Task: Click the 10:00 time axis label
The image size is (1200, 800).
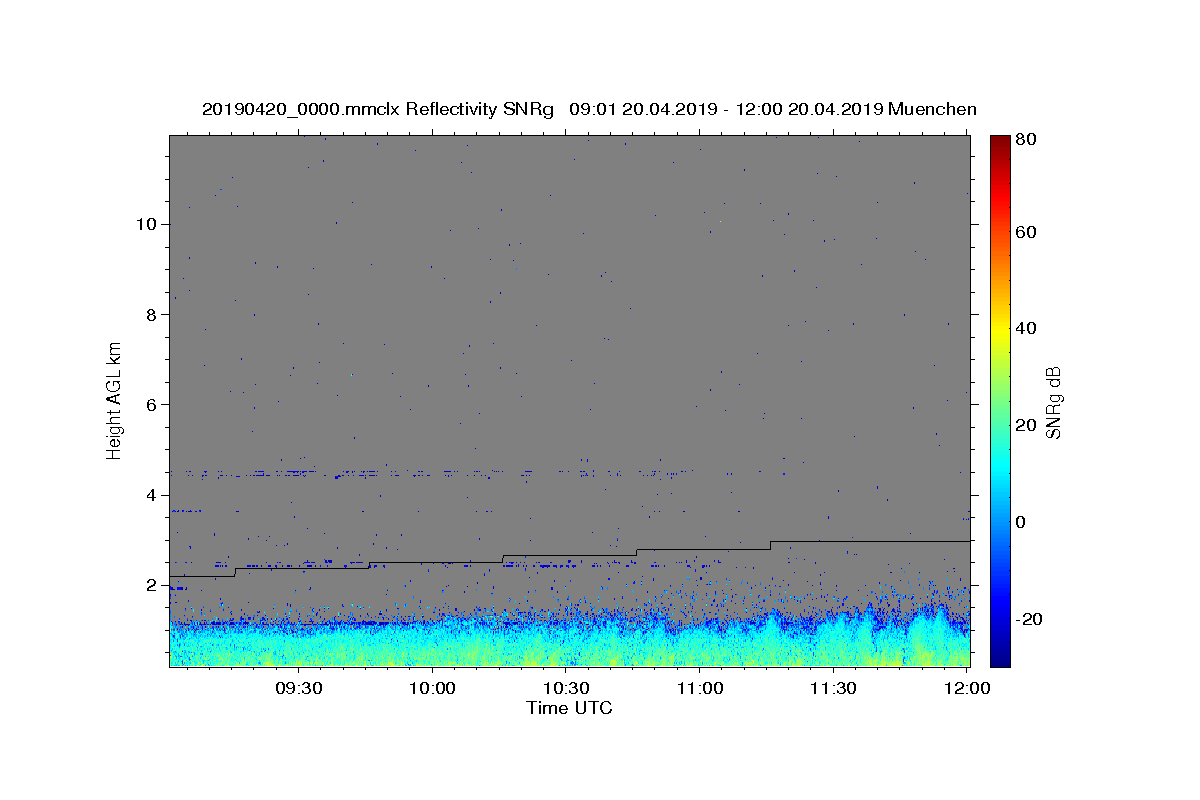Action: click(433, 689)
